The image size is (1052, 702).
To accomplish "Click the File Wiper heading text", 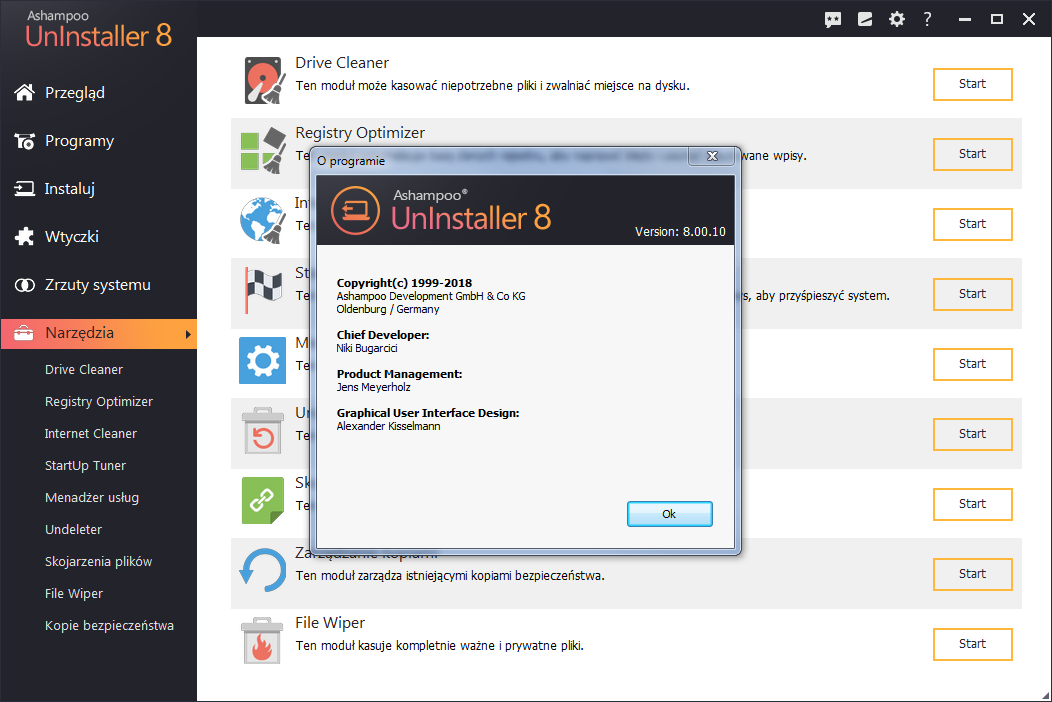I will coord(330,623).
